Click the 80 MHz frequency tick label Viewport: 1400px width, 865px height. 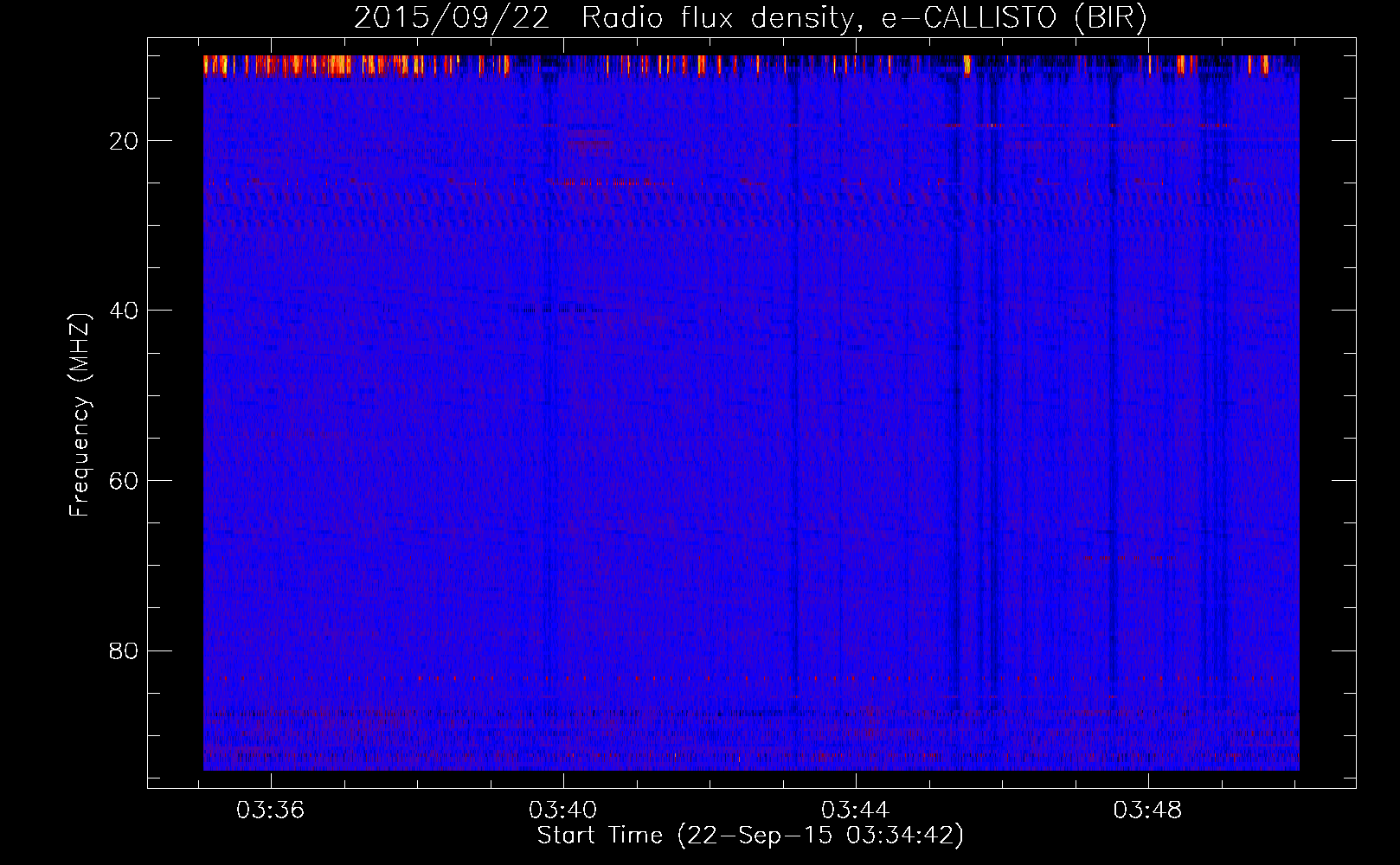point(124,650)
